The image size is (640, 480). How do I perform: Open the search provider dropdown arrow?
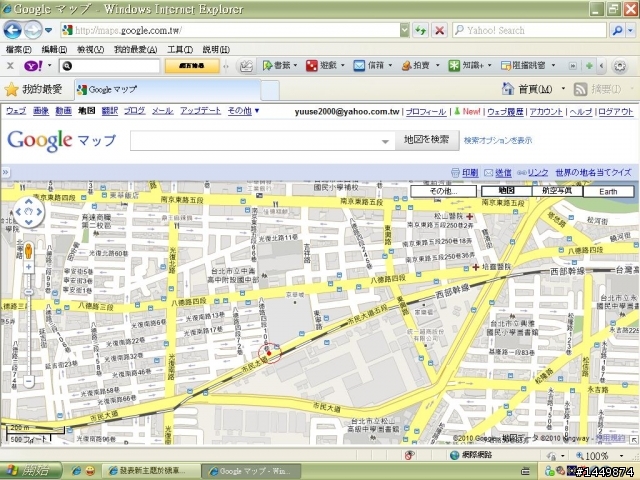point(631,30)
